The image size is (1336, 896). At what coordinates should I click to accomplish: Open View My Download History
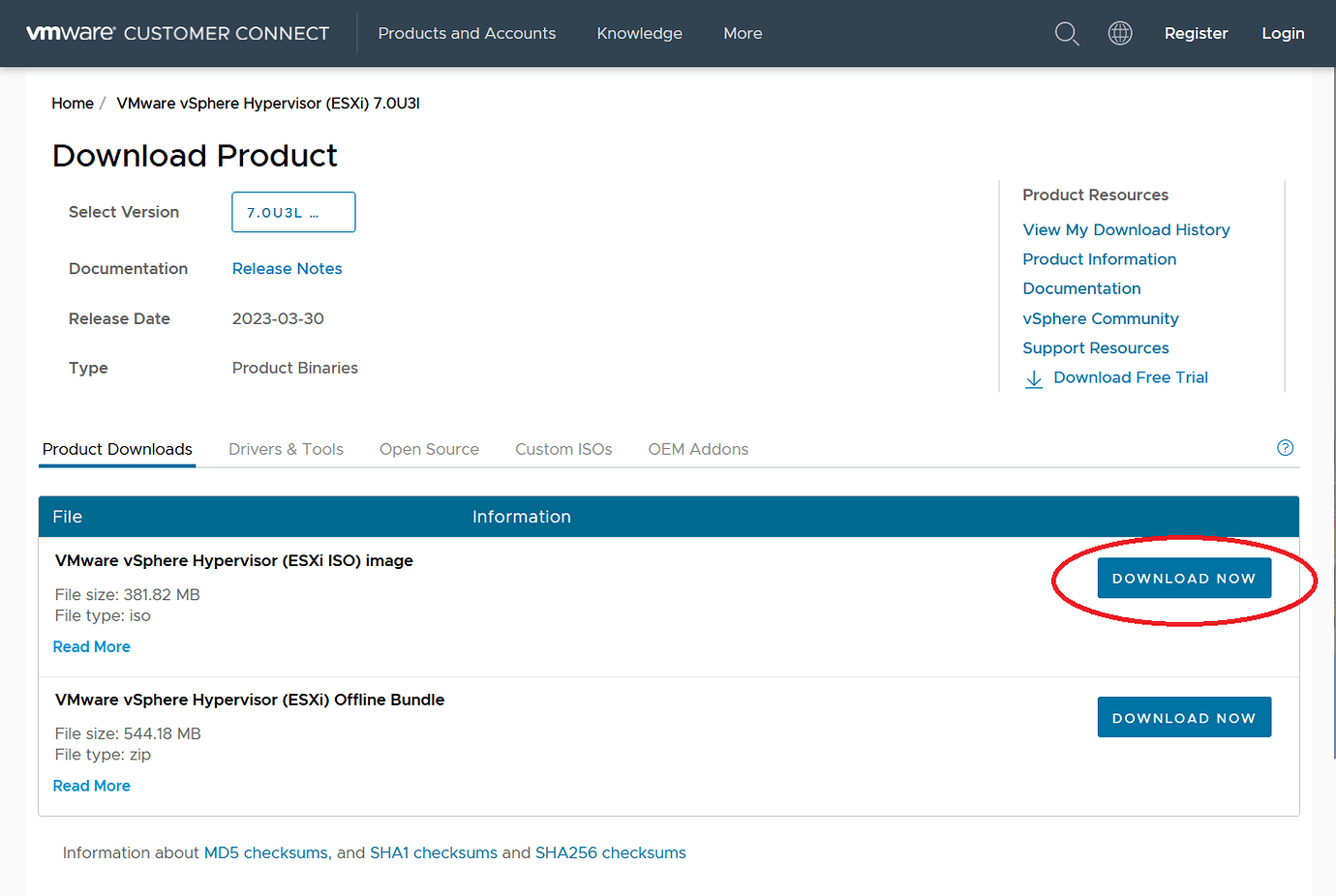coord(1126,229)
